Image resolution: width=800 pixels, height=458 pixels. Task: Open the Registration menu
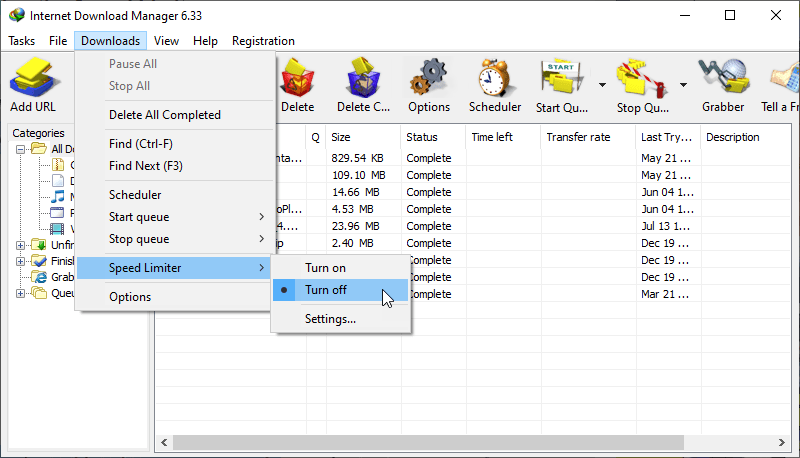click(263, 41)
